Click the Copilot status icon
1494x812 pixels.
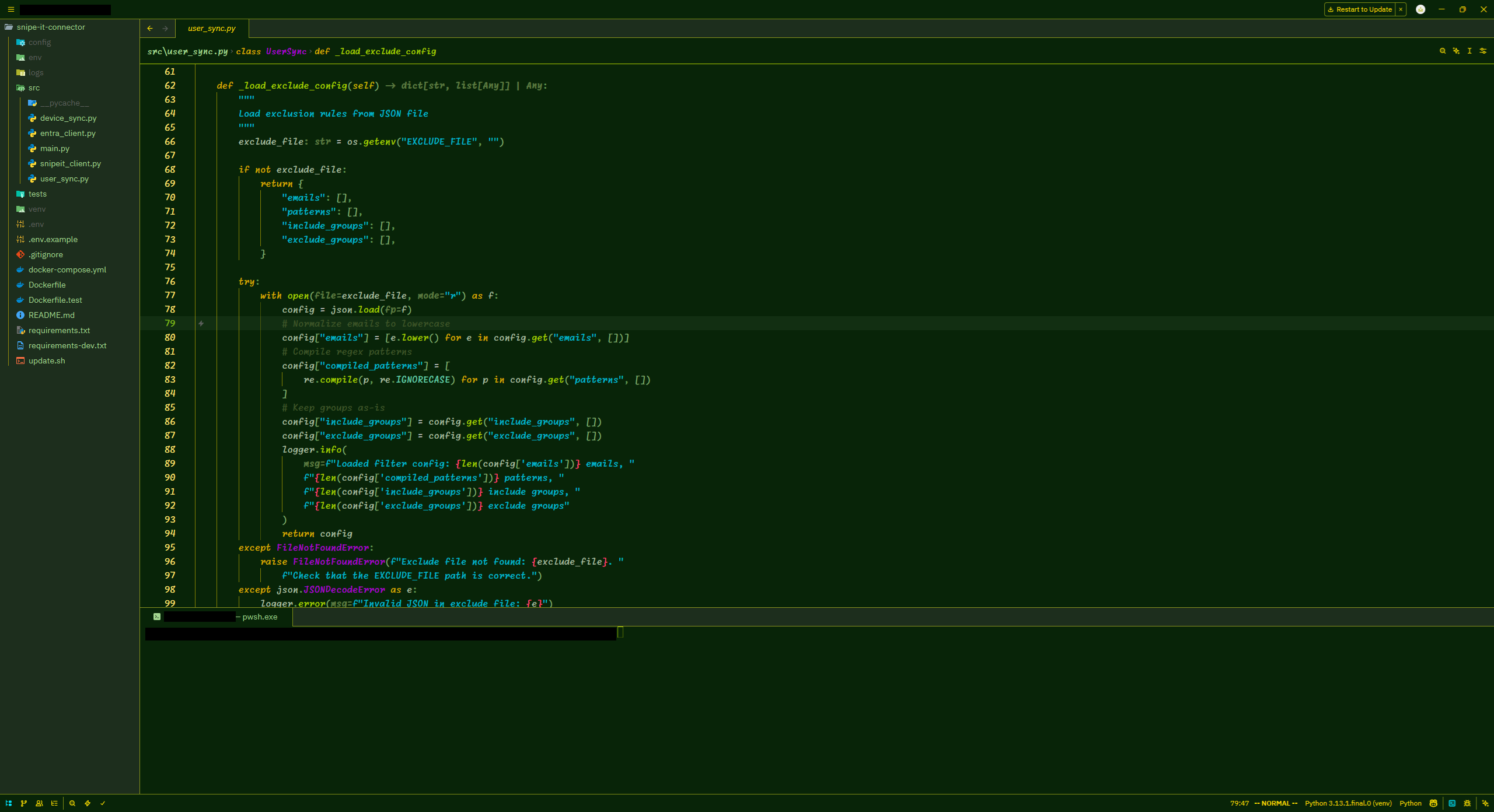(x=1433, y=803)
